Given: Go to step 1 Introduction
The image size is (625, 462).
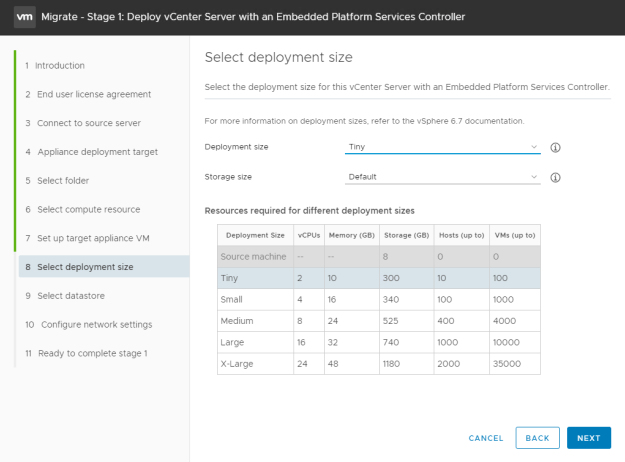Looking at the screenshot, I should pyautogui.click(x=55, y=65).
